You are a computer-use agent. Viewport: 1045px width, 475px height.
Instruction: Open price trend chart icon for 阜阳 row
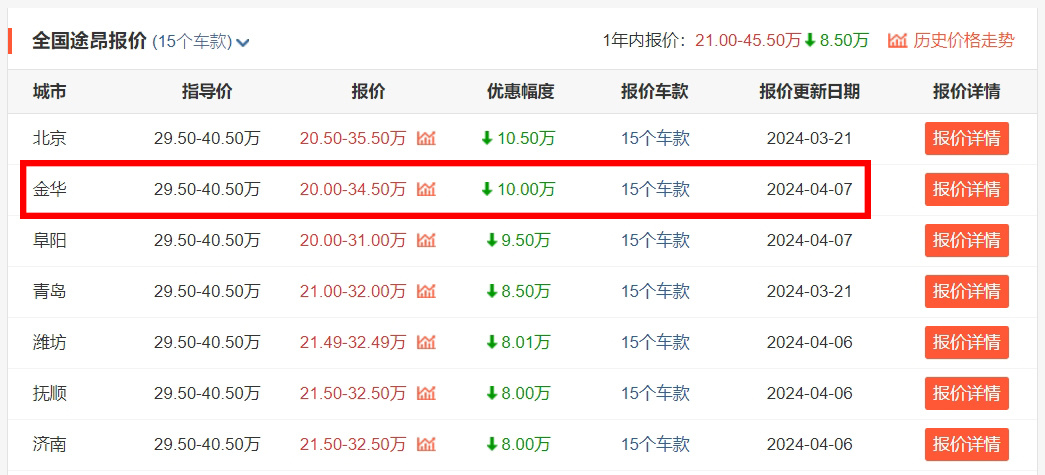(426, 240)
